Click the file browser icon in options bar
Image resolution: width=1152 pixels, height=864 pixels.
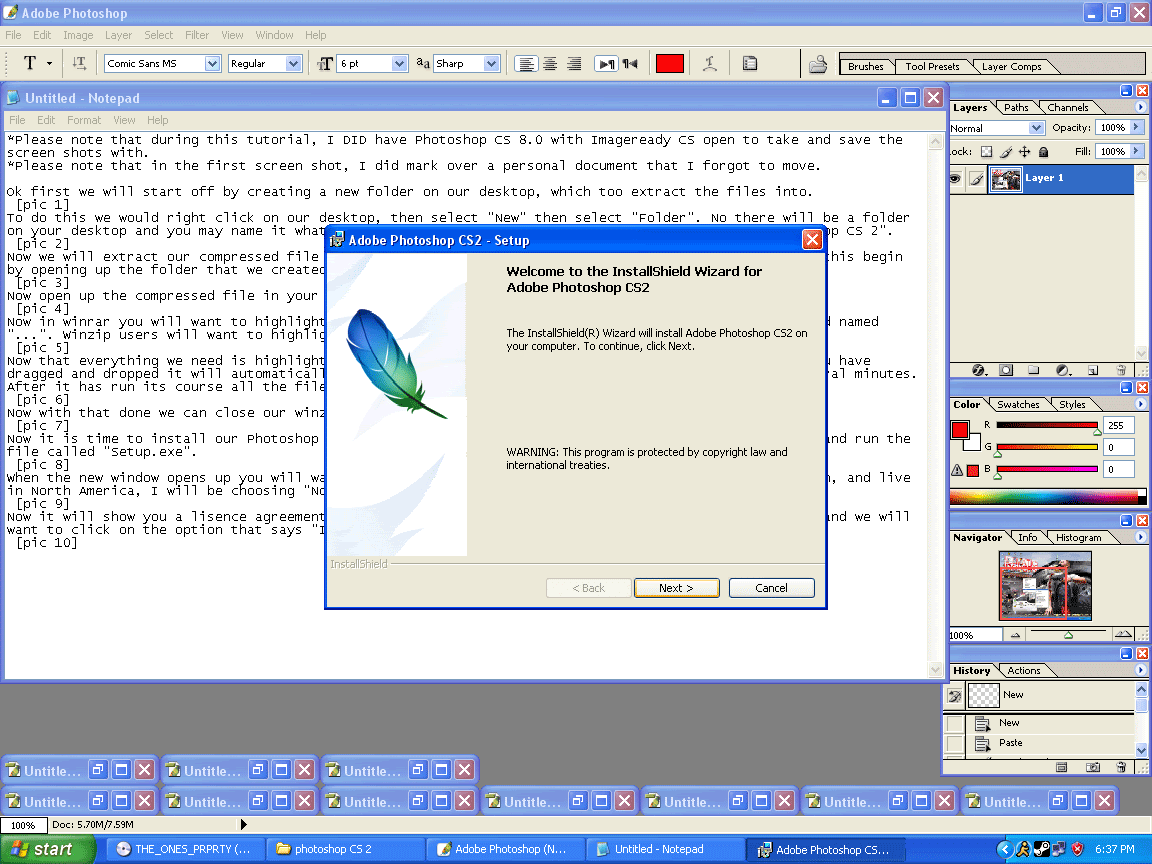tap(818, 65)
